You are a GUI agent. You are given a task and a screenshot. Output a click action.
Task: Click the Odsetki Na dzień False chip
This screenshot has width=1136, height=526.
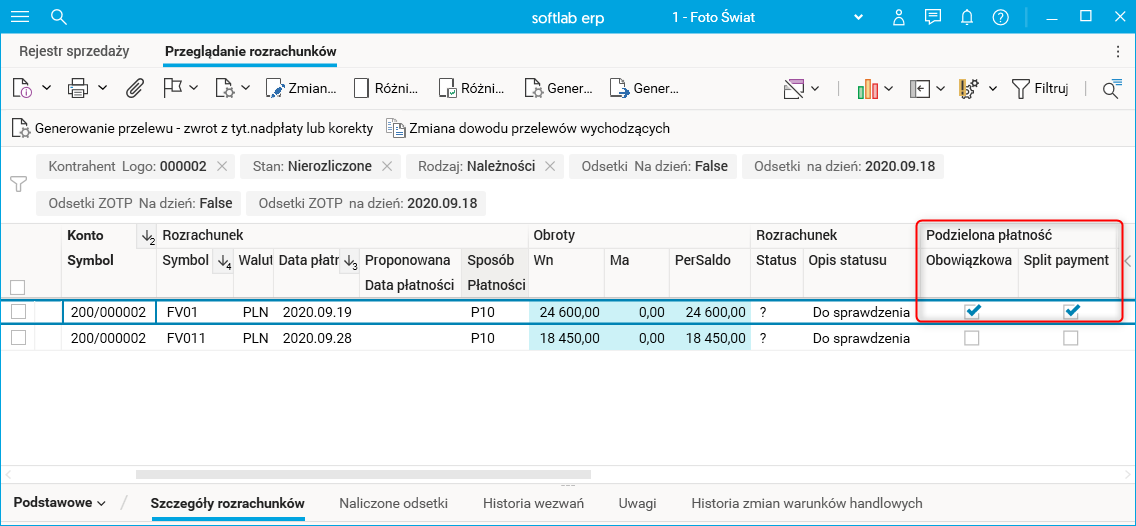click(x=653, y=167)
